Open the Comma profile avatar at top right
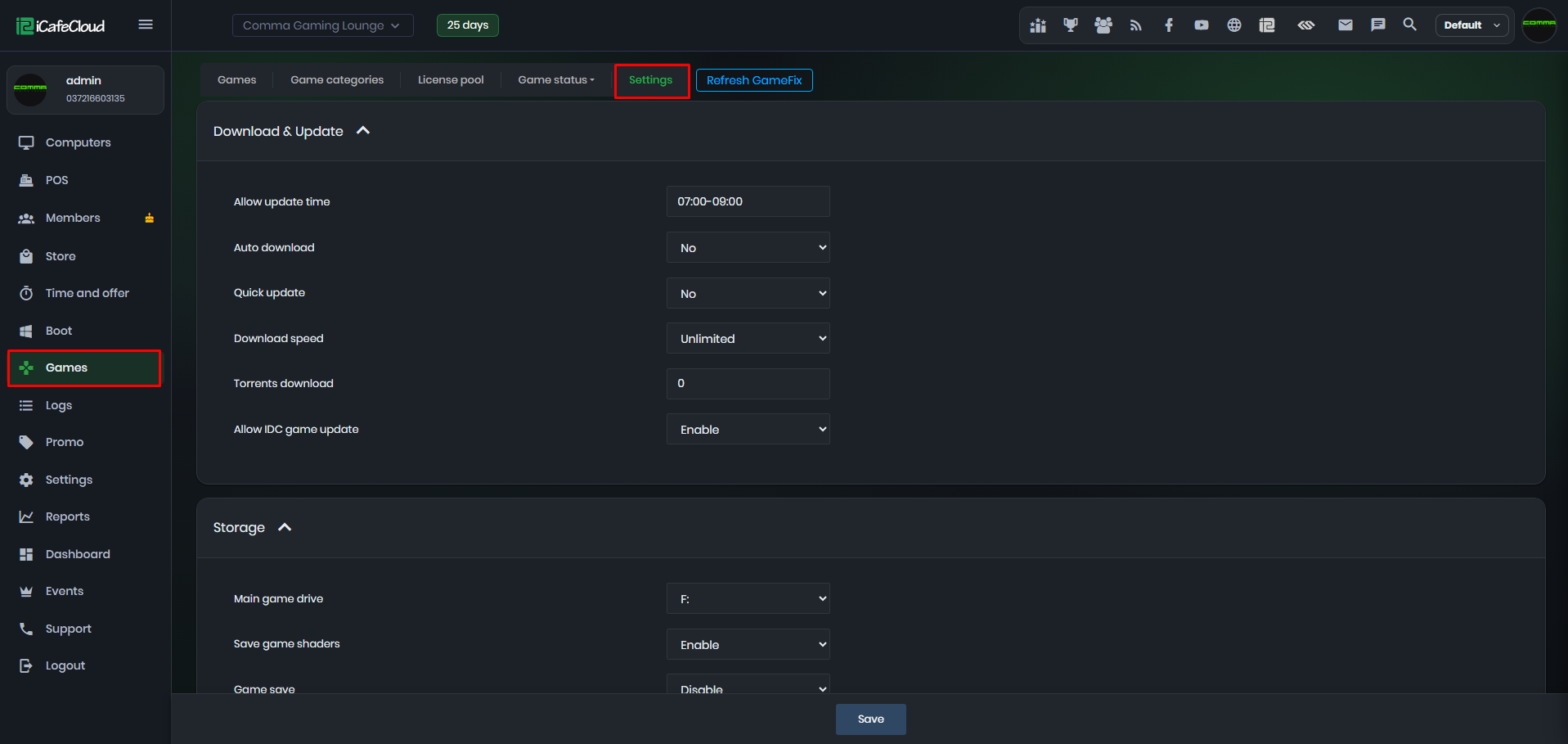This screenshot has height=744, width=1568. [1539, 25]
